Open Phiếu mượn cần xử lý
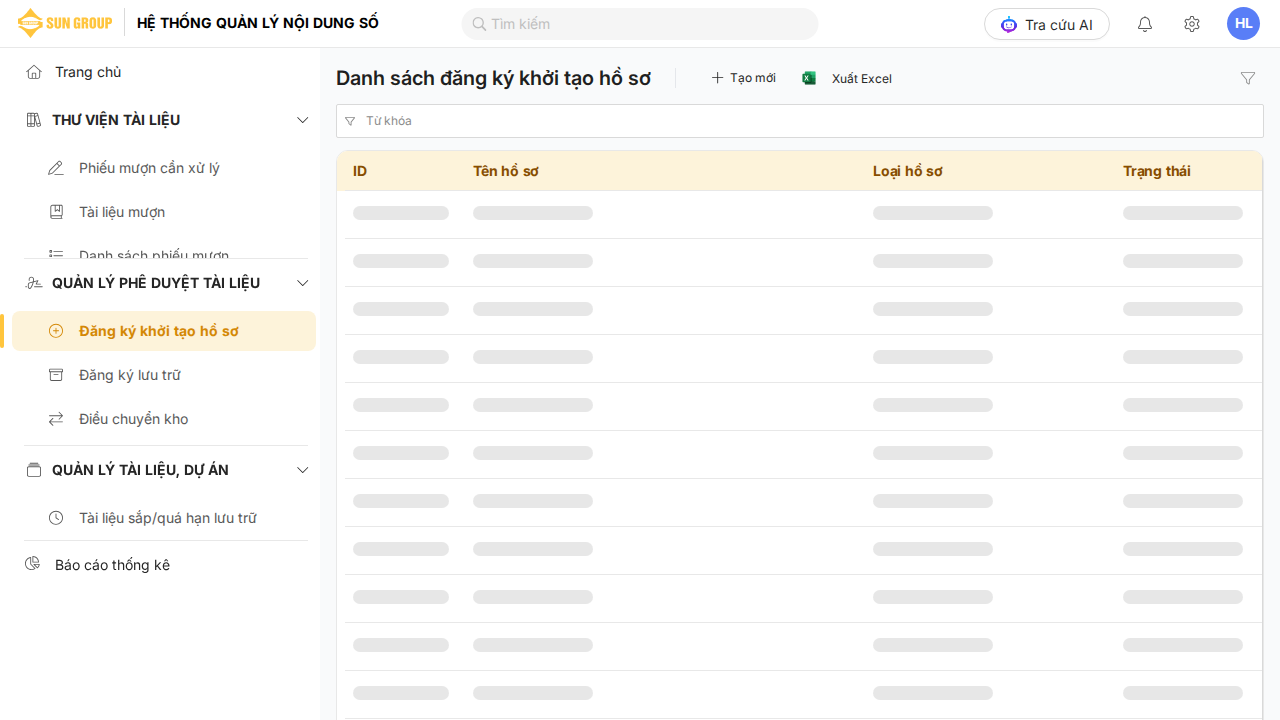The image size is (1280, 720). [x=149, y=168]
